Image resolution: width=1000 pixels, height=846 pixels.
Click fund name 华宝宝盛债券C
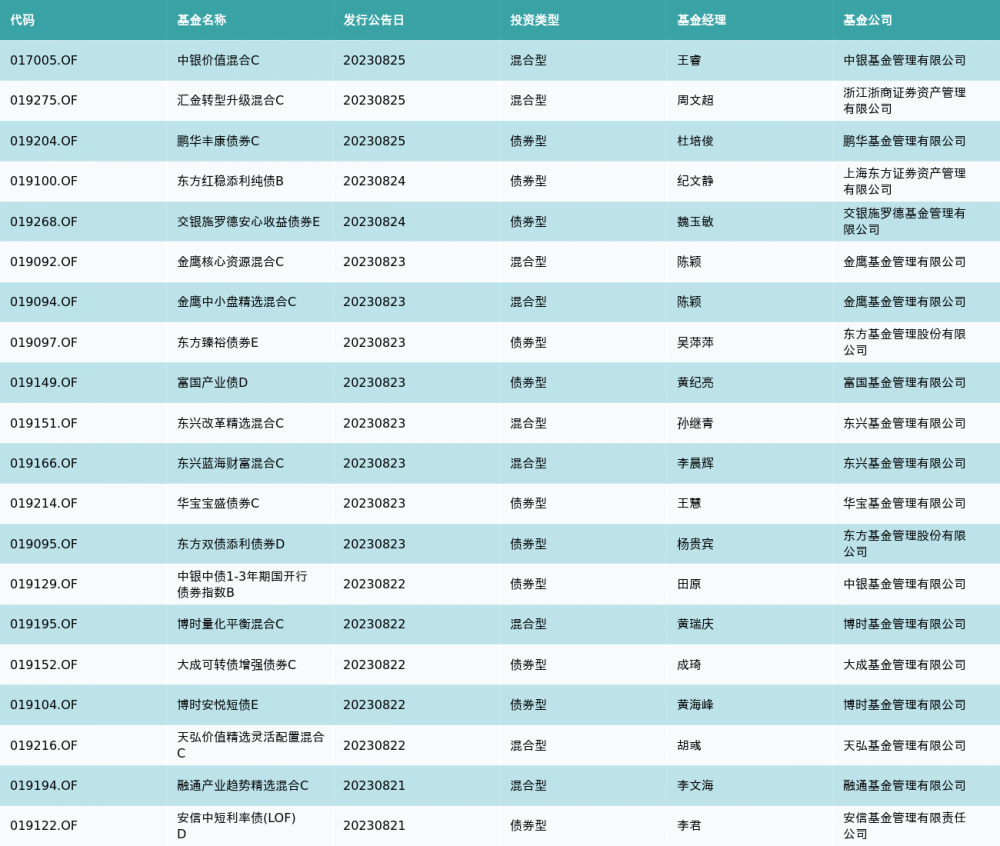tap(218, 503)
